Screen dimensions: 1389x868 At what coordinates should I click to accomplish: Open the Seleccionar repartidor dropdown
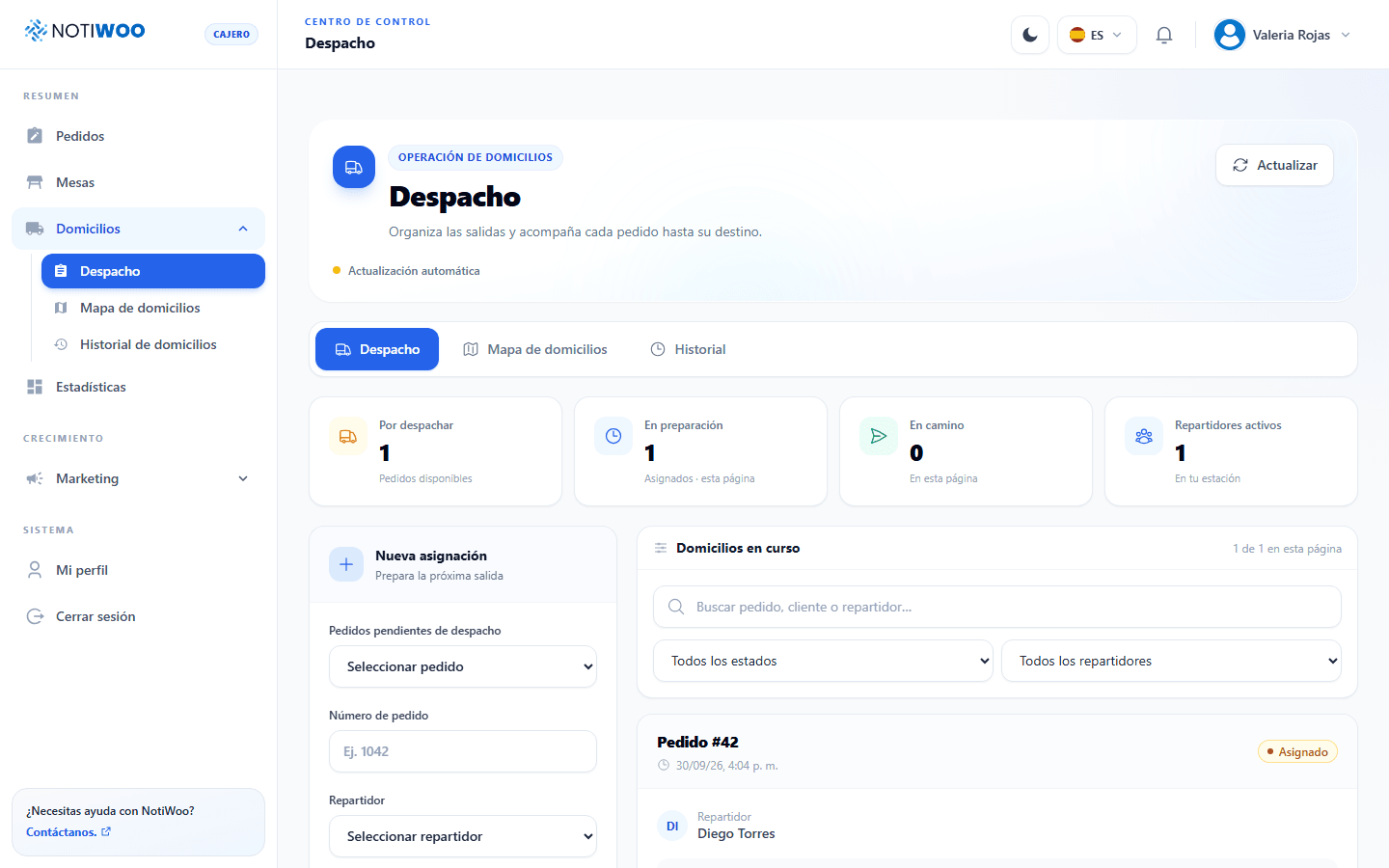[x=463, y=836]
